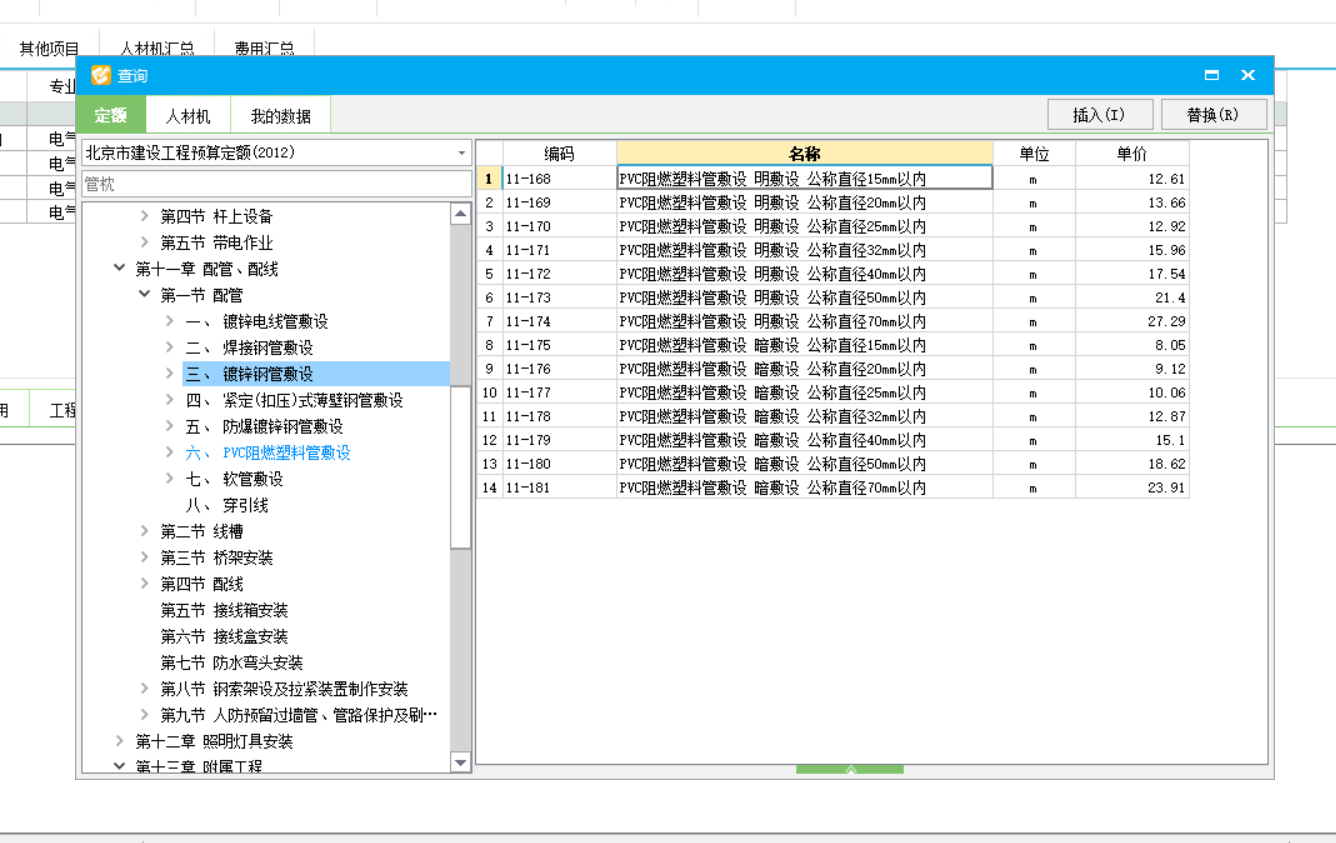1336x843 pixels.
Task: Select code cell 11-170
Action: (x=560, y=226)
